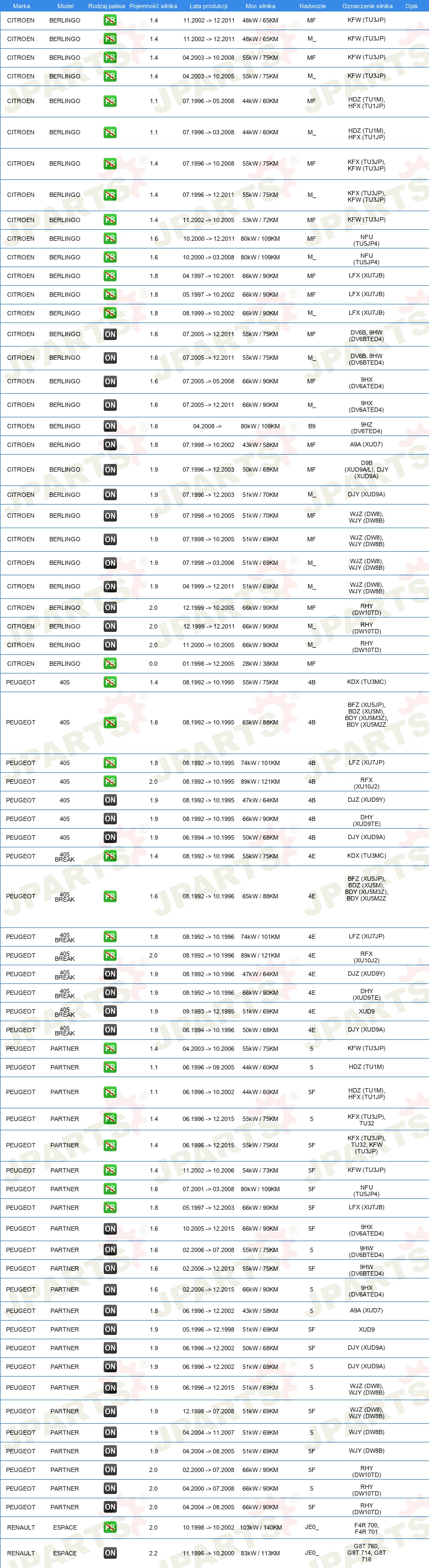Click the Lata produkcji column header

[208, 6]
